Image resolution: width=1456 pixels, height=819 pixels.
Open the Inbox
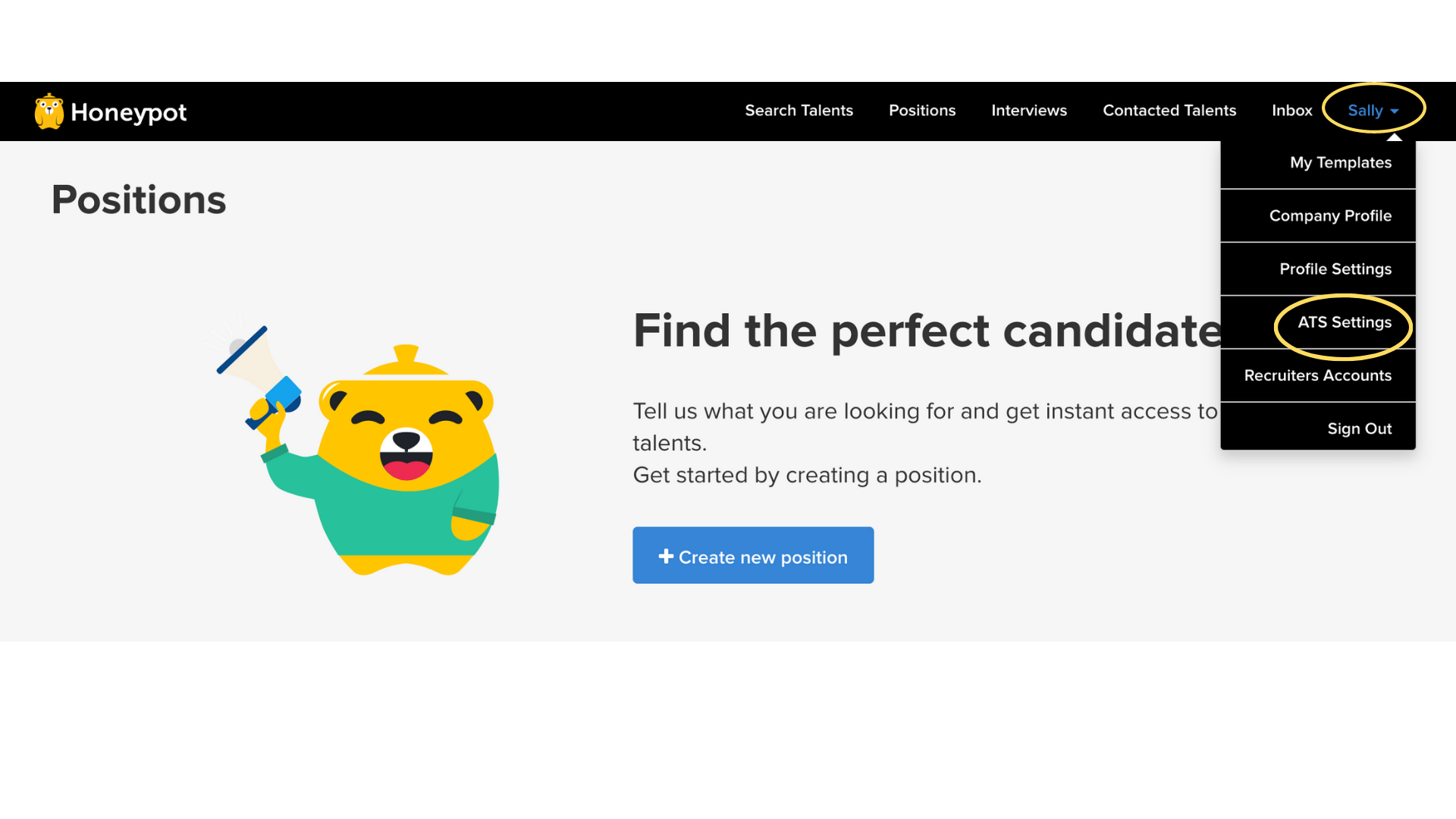click(1291, 111)
